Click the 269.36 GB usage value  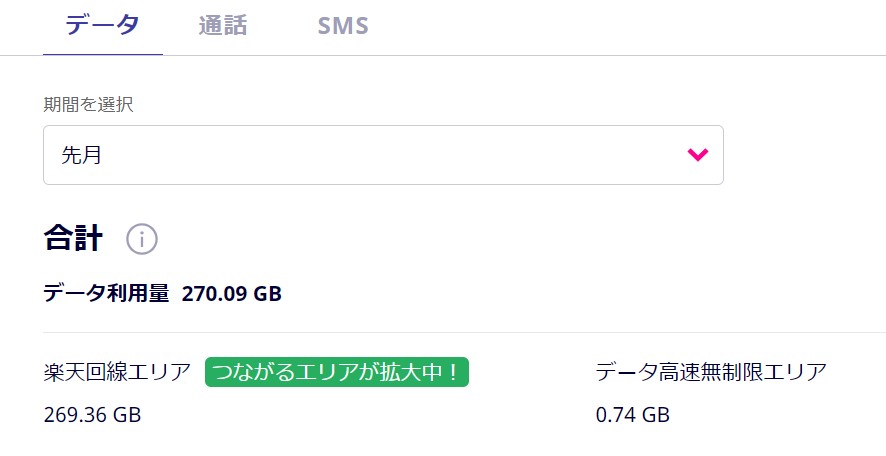coord(92,414)
